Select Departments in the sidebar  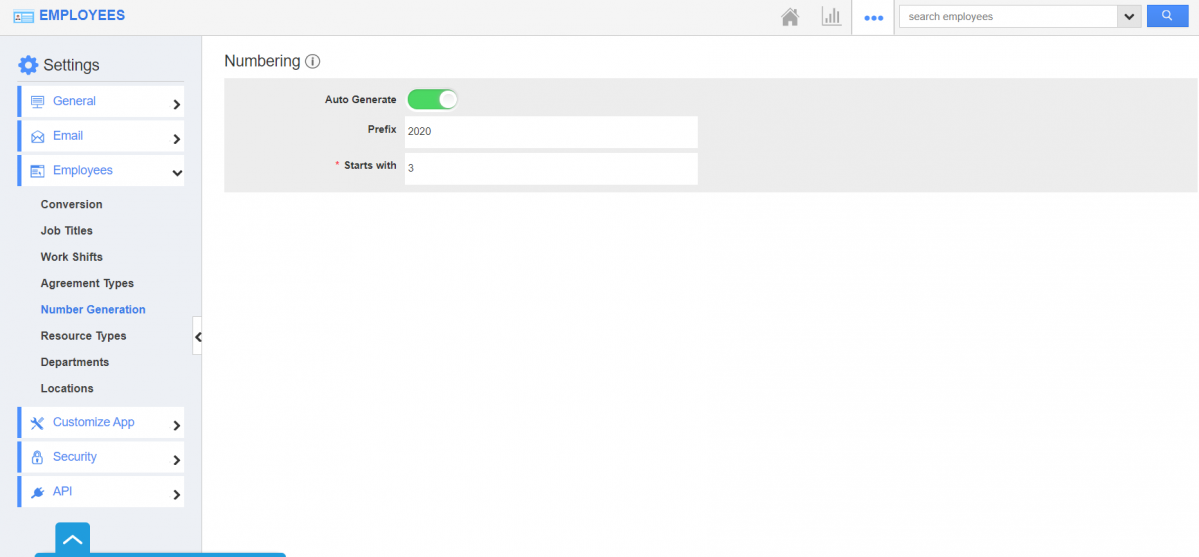(x=75, y=362)
